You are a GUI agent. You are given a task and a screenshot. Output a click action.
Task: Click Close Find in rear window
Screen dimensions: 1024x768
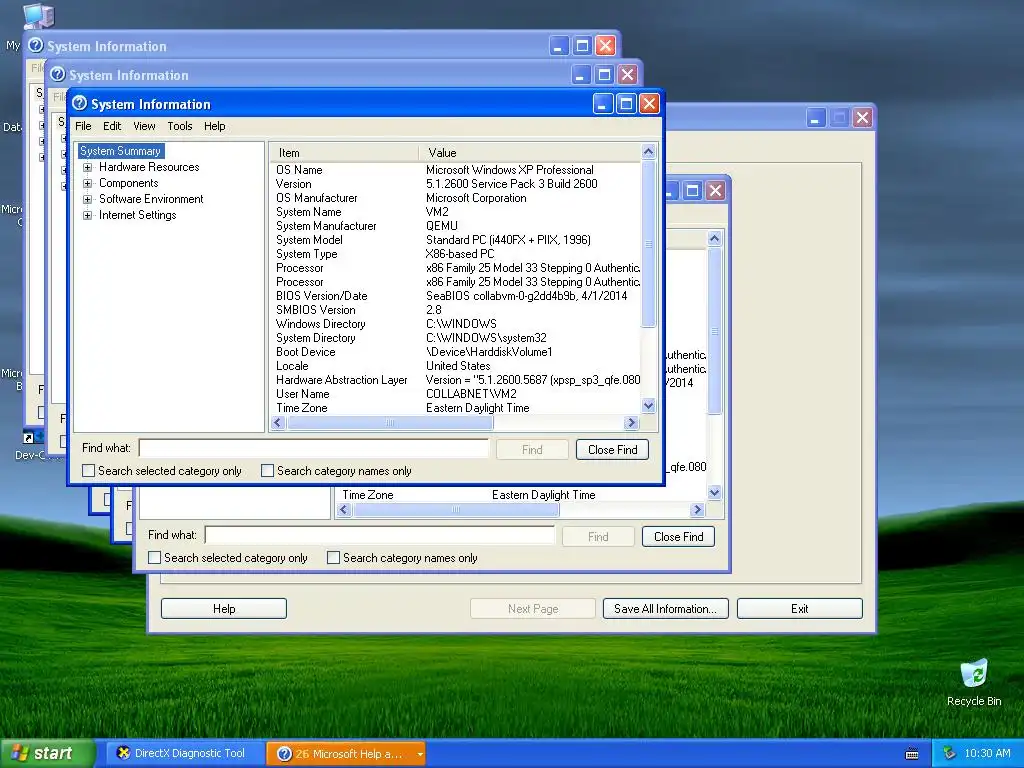(x=678, y=536)
